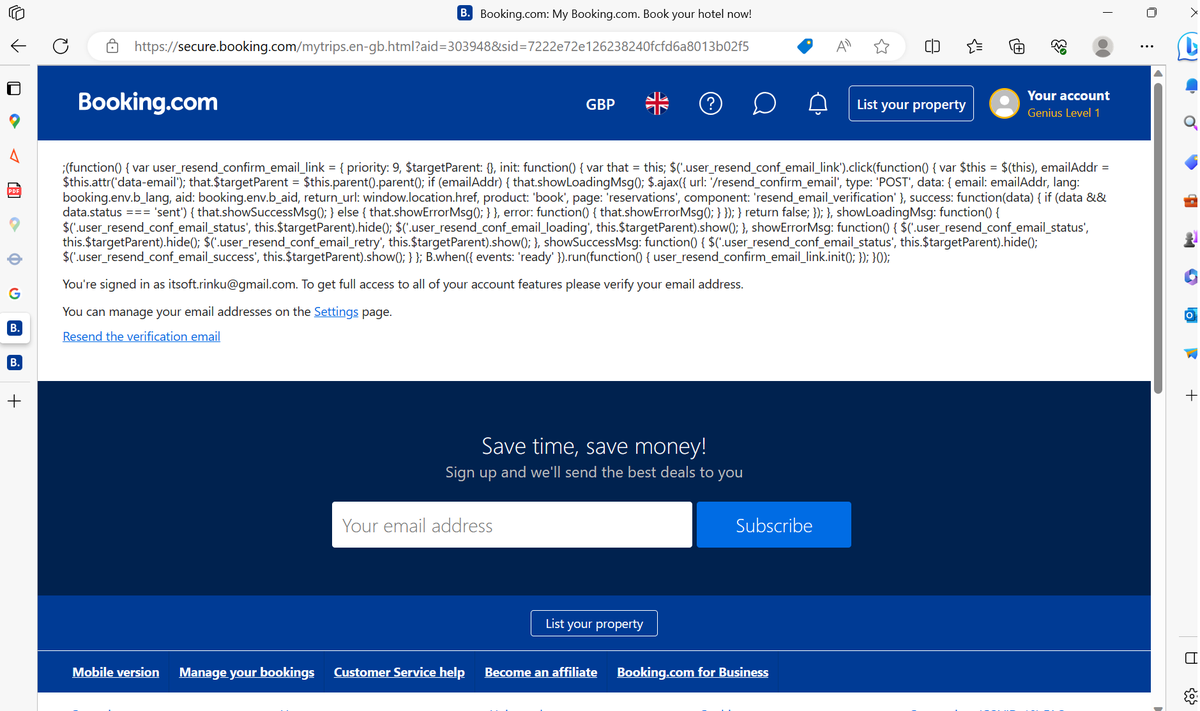
Task: Add a new tab with plus in vertical tabs
Action: click(14, 401)
